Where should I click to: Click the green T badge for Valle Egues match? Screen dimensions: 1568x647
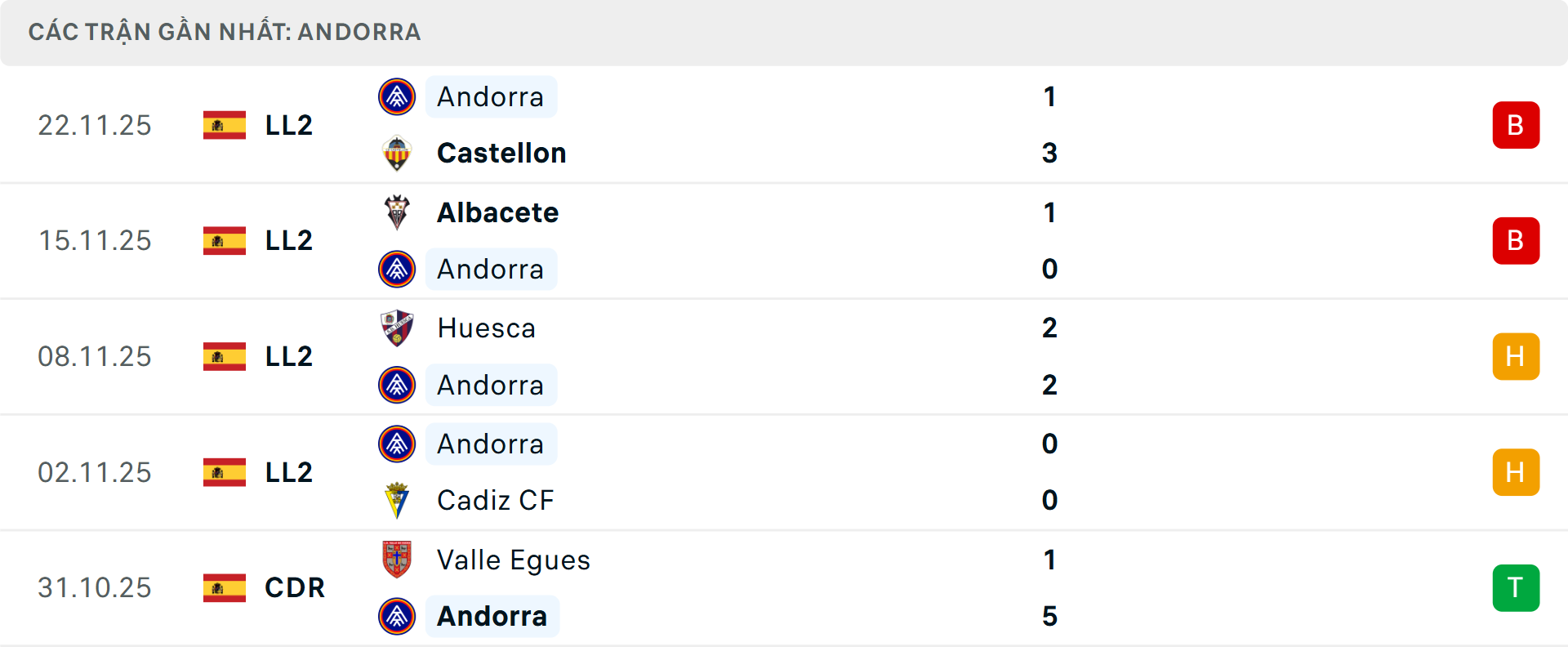tap(1516, 588)
